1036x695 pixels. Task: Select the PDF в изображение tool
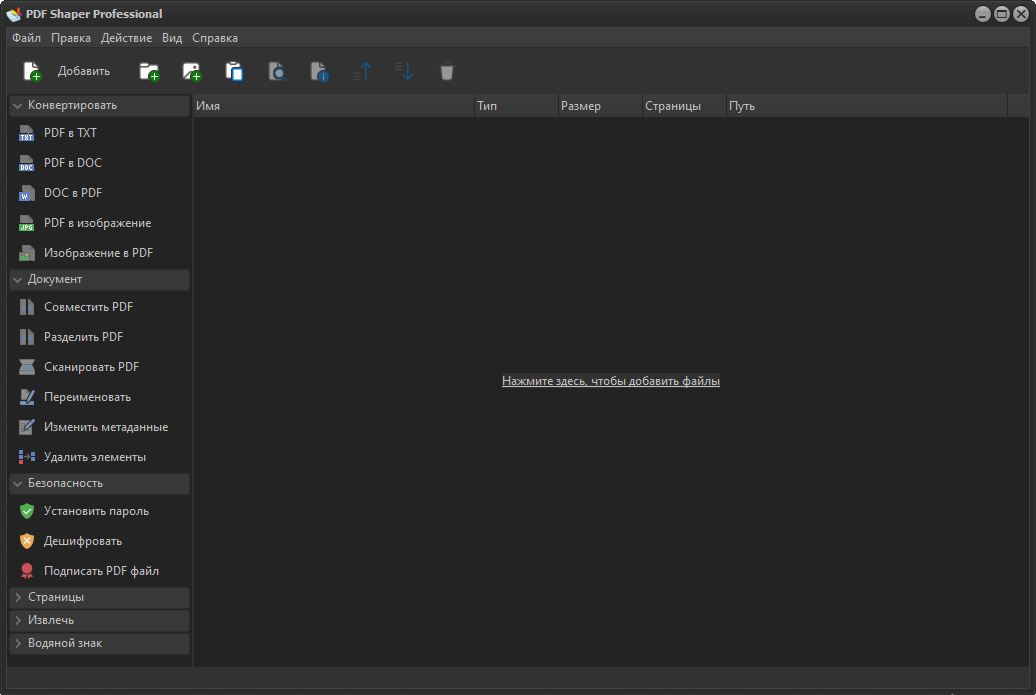pyautogui.click(x=97, y=222)
